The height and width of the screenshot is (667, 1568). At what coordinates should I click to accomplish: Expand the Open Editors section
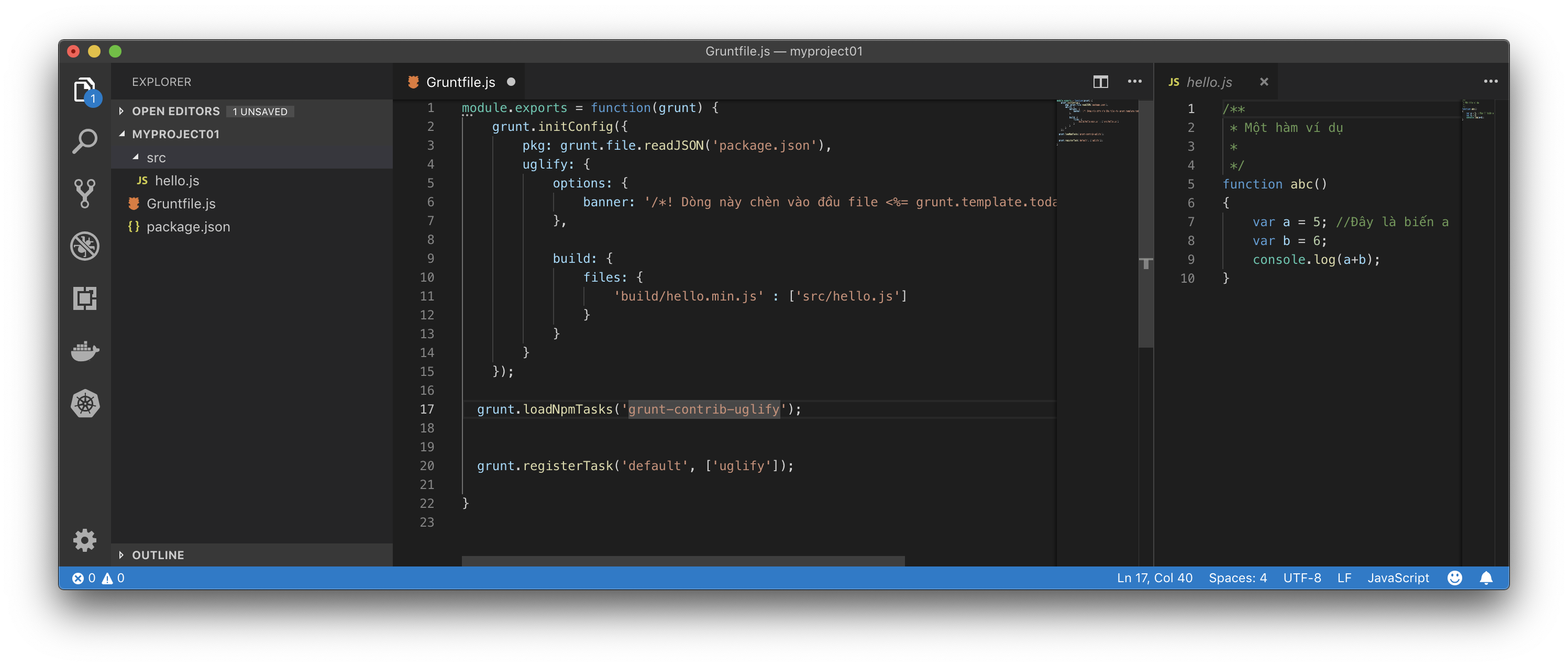[175, 112]
